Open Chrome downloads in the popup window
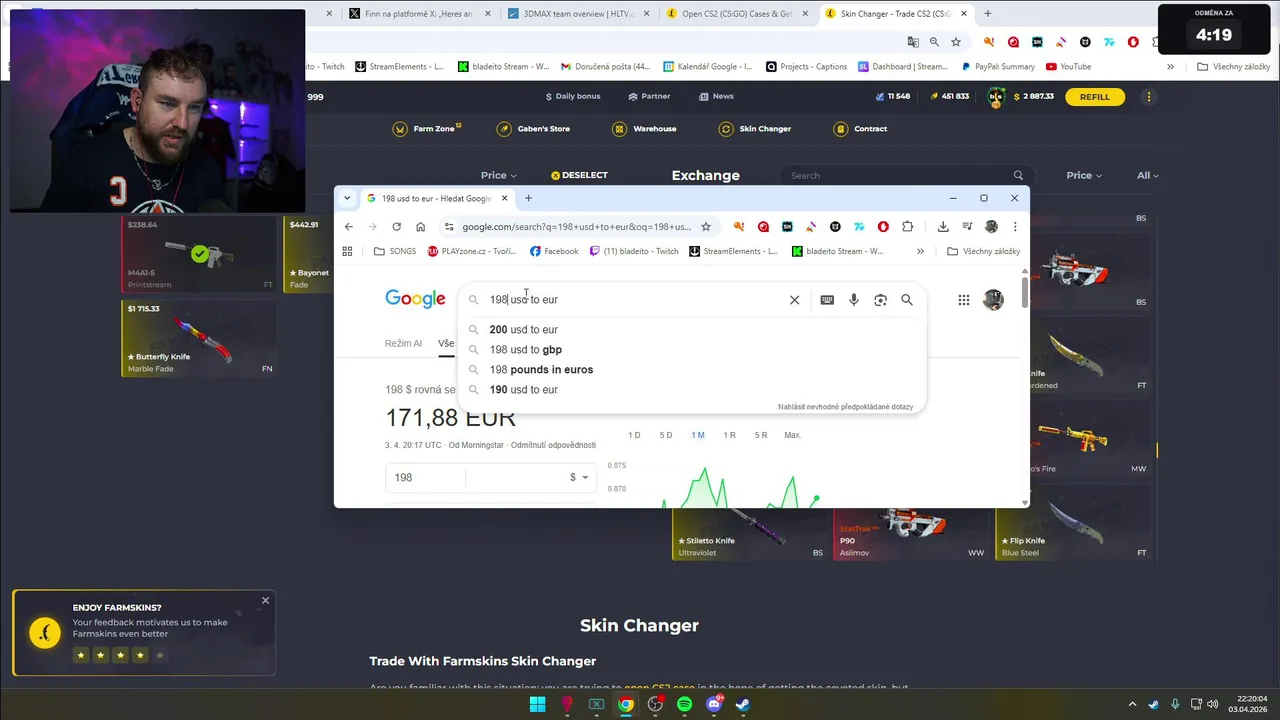1280x720 pixels. tap(943, 227)
